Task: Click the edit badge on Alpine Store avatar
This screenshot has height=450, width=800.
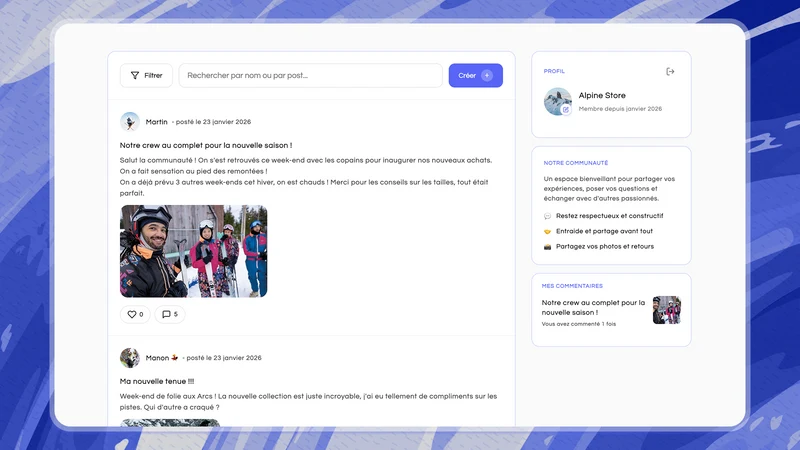Action: 566,110
